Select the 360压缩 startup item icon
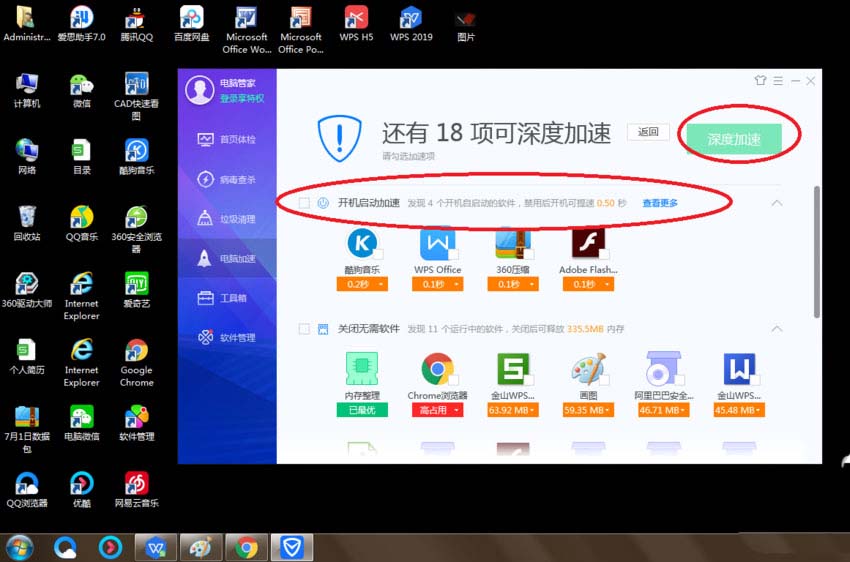This screenshot has height=562, width=850. point(513,243)
